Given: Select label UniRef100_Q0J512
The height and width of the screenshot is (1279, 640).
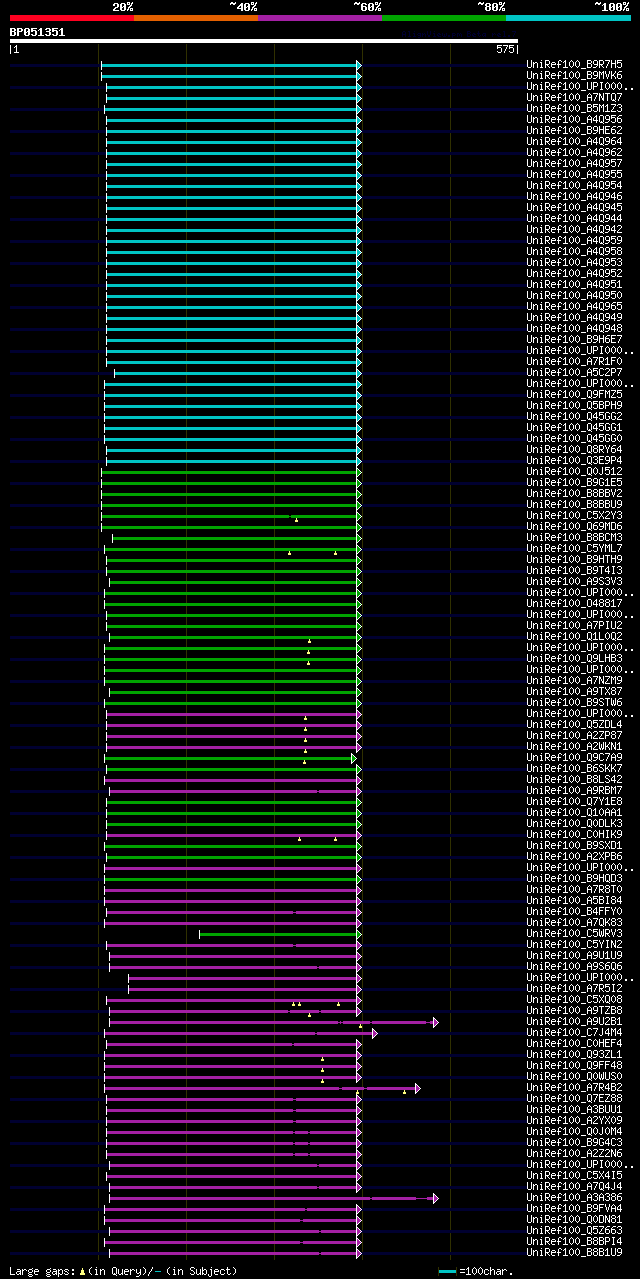Looking at the screenshot, I should (573, 472).
